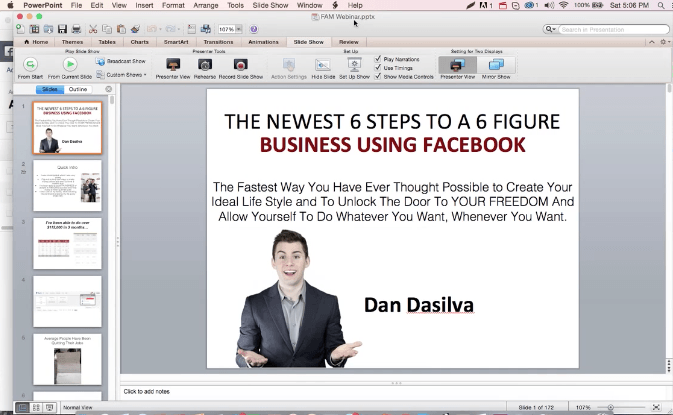Close the slides pane with X icon
Screen dimensions: 673x415
pos(109,89)
